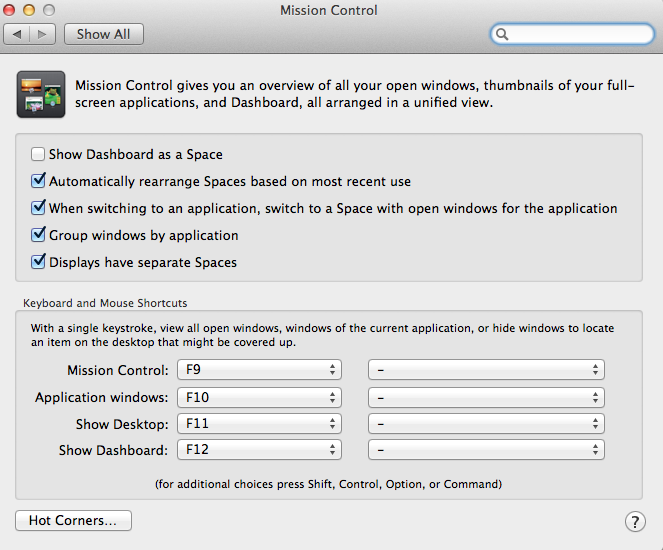Screen dimensions: 663x550
Task: Click the magnifying glass search icon
Action: (502, 34)
